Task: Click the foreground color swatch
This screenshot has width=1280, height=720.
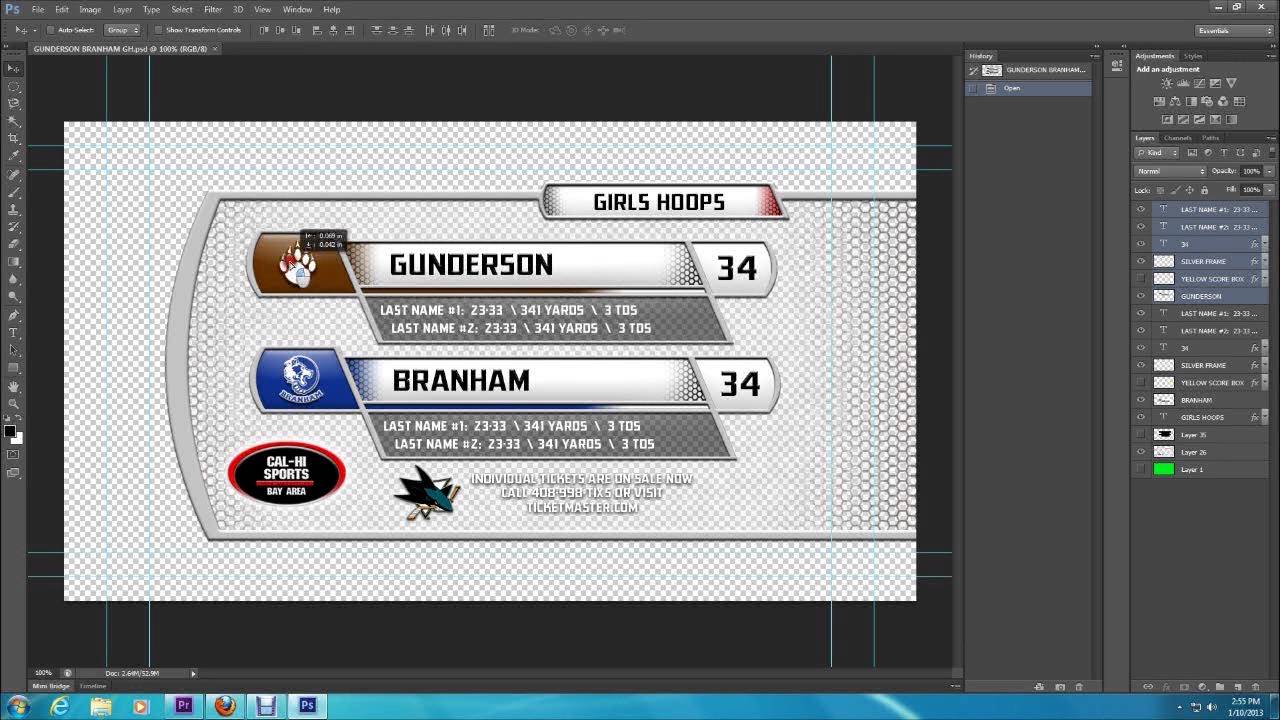Action: 10,431
